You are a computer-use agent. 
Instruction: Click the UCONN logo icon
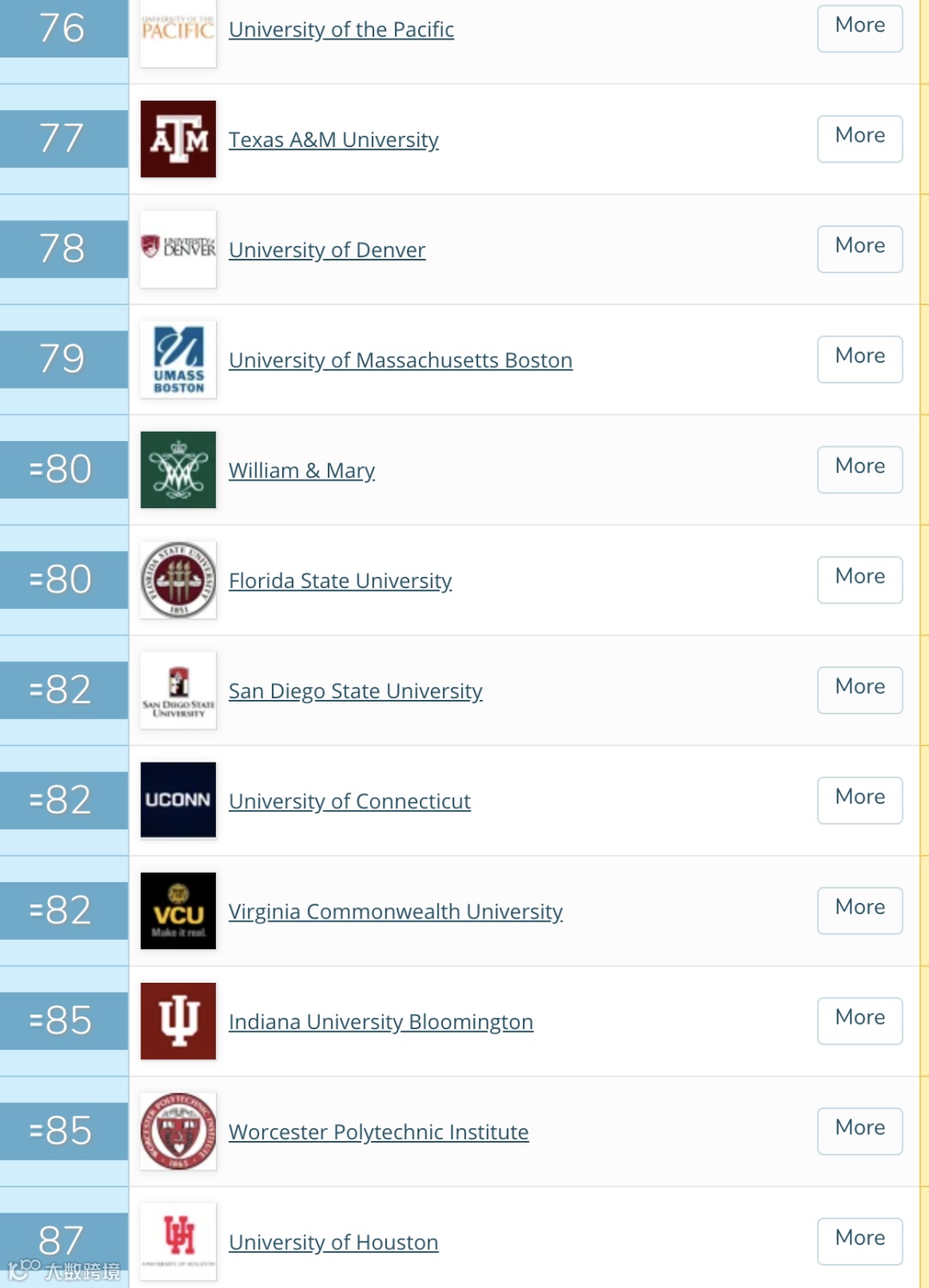178,800
